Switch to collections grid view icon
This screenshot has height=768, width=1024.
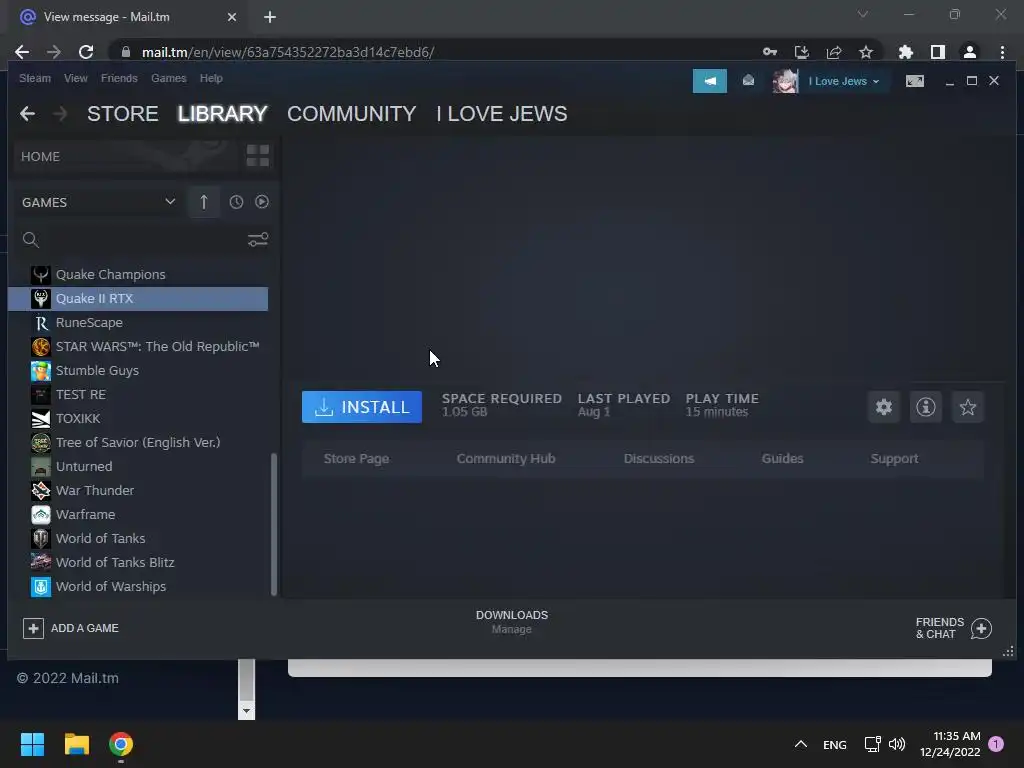(257, 155)
